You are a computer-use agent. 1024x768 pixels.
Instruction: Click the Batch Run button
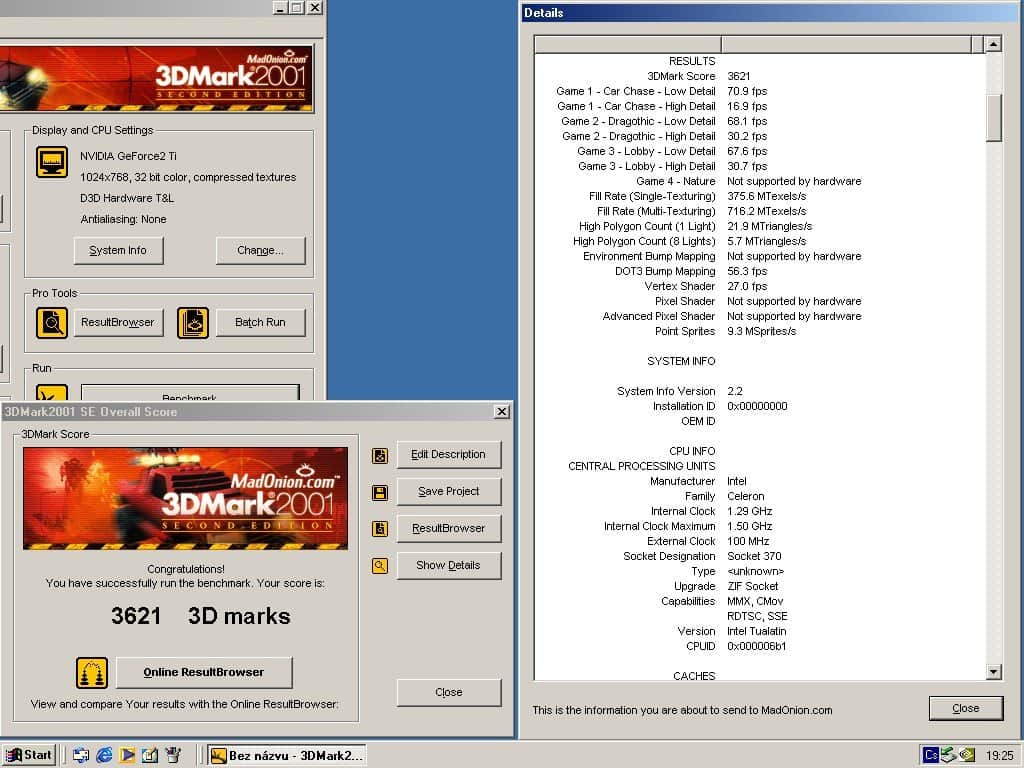(261, 322)
